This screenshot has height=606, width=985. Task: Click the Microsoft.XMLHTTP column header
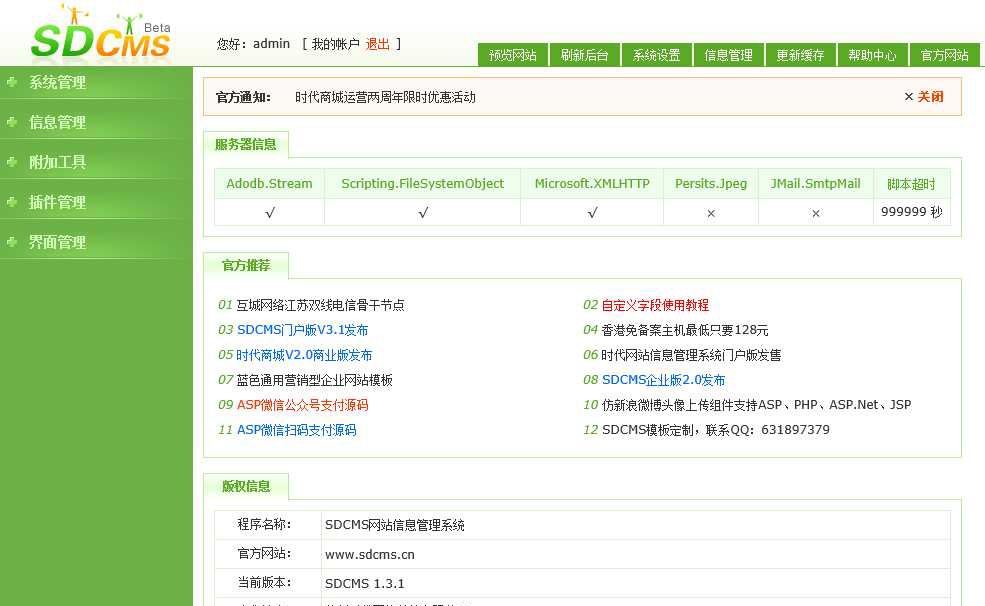592,184
